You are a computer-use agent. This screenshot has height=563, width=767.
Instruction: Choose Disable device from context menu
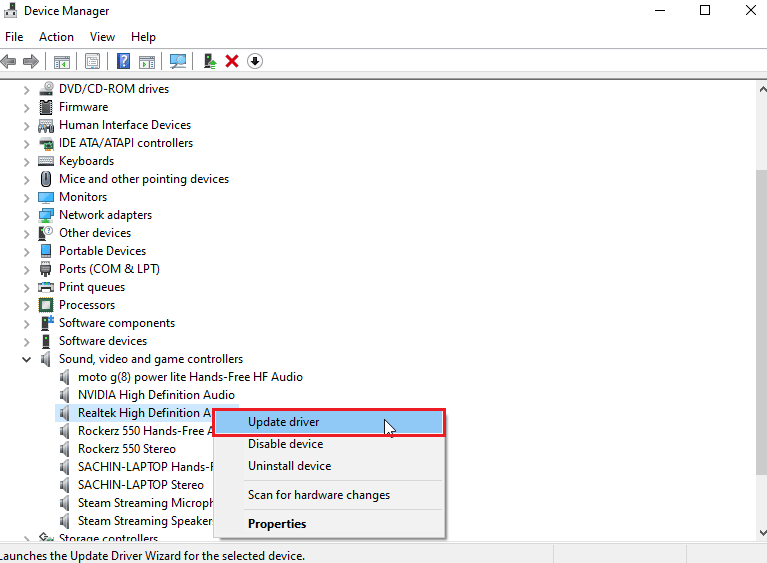tap(329, 444)
